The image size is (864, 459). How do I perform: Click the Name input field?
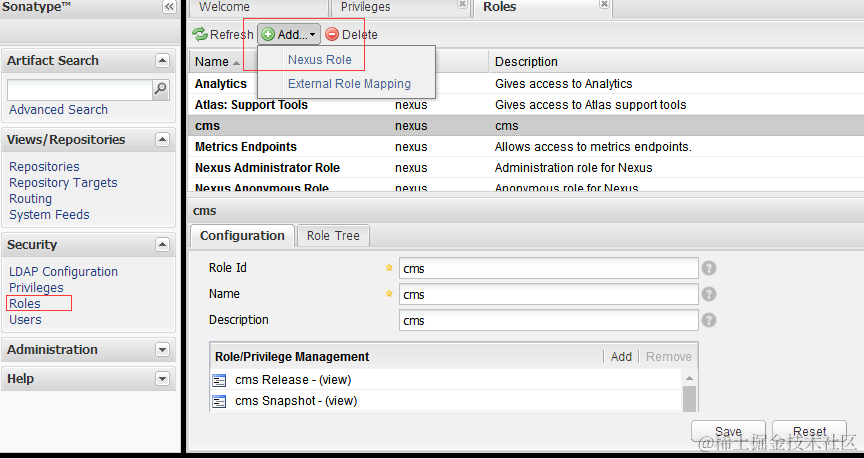(549, 294)
